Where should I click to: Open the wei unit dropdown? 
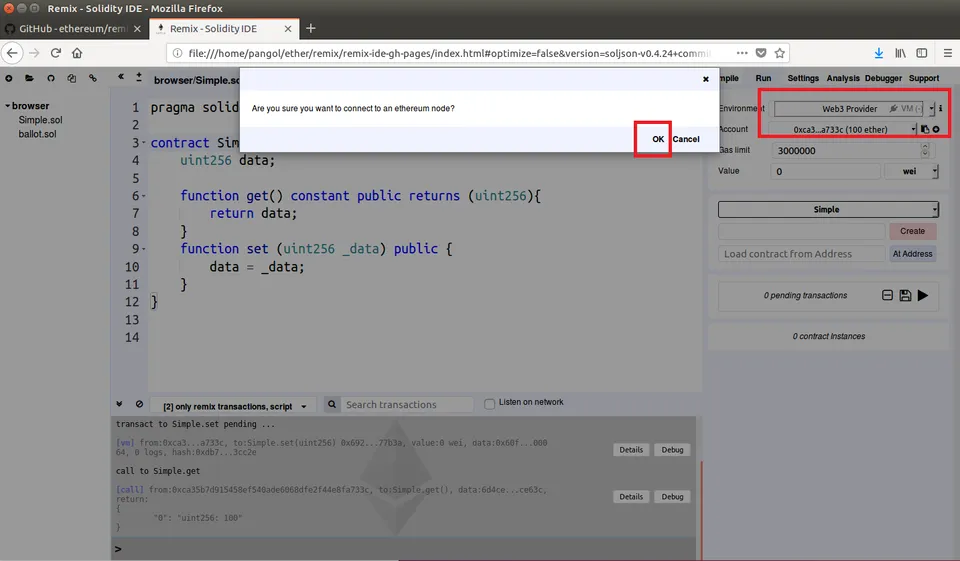(x=911, y=171)
